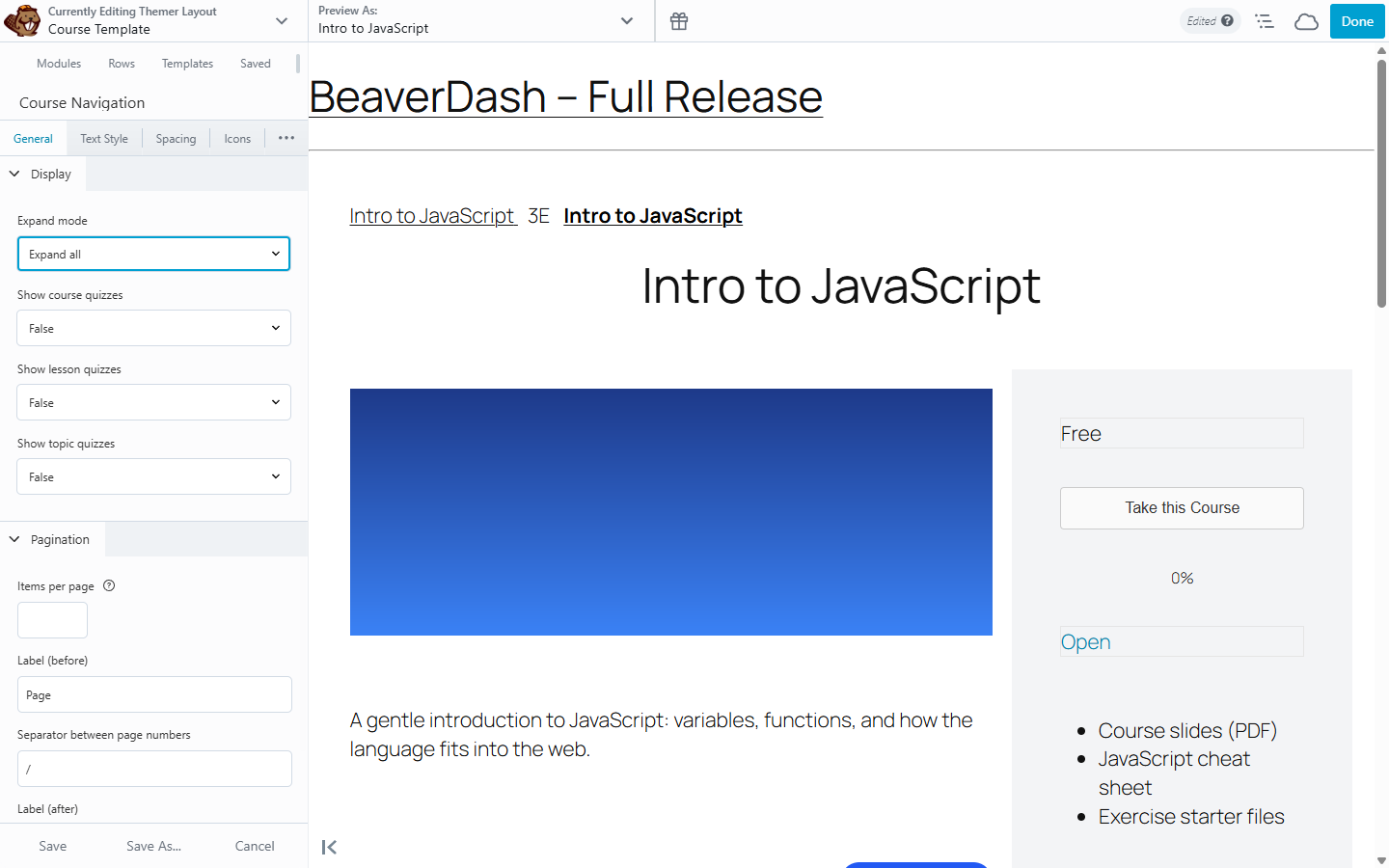Image resolution: width=1389 pixels, height=868 pixels.
Task: Click the Separator between page numbers field
Action: click(154, 769)
